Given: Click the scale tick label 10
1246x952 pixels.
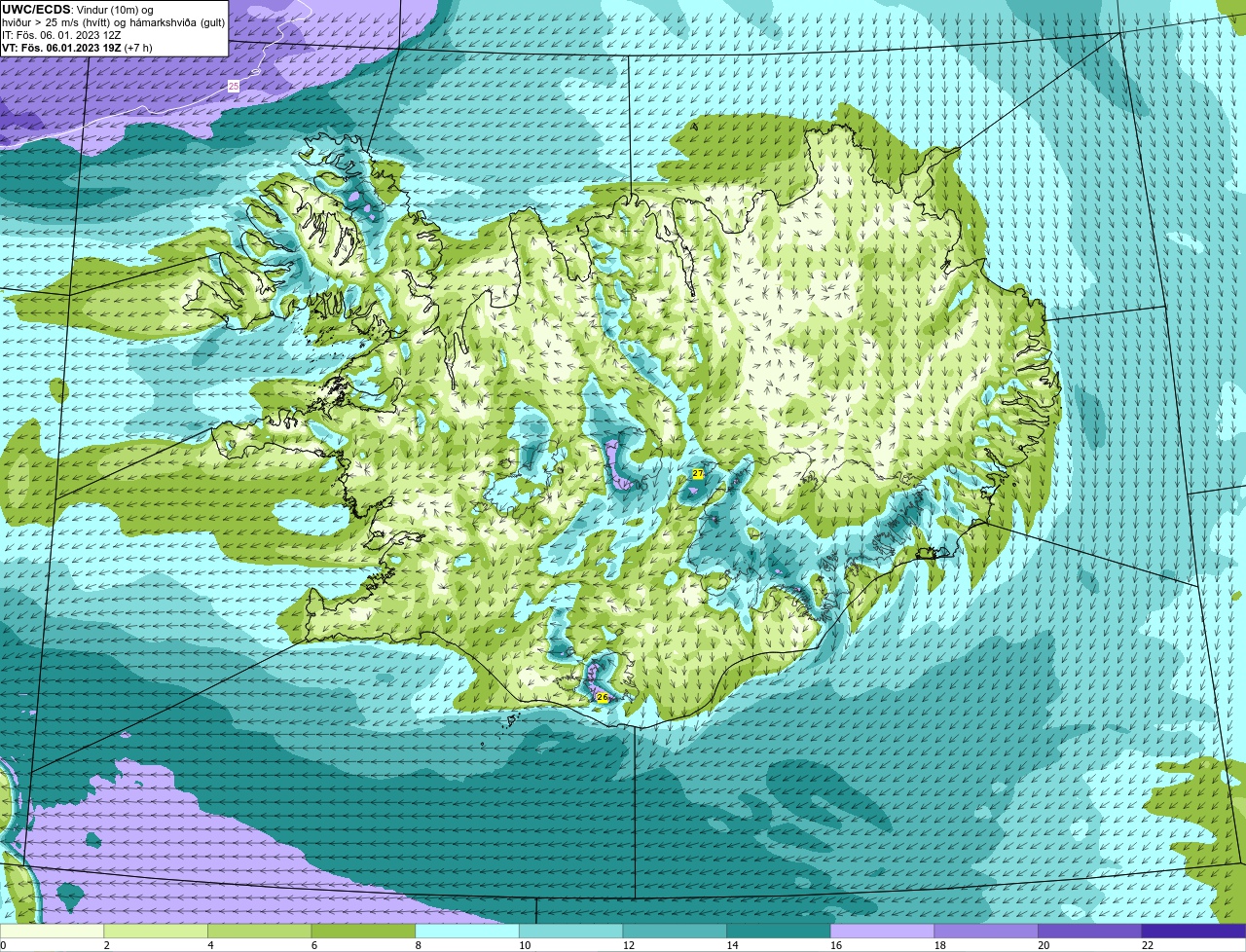Looking at the screenshot, I should [525, 945].
